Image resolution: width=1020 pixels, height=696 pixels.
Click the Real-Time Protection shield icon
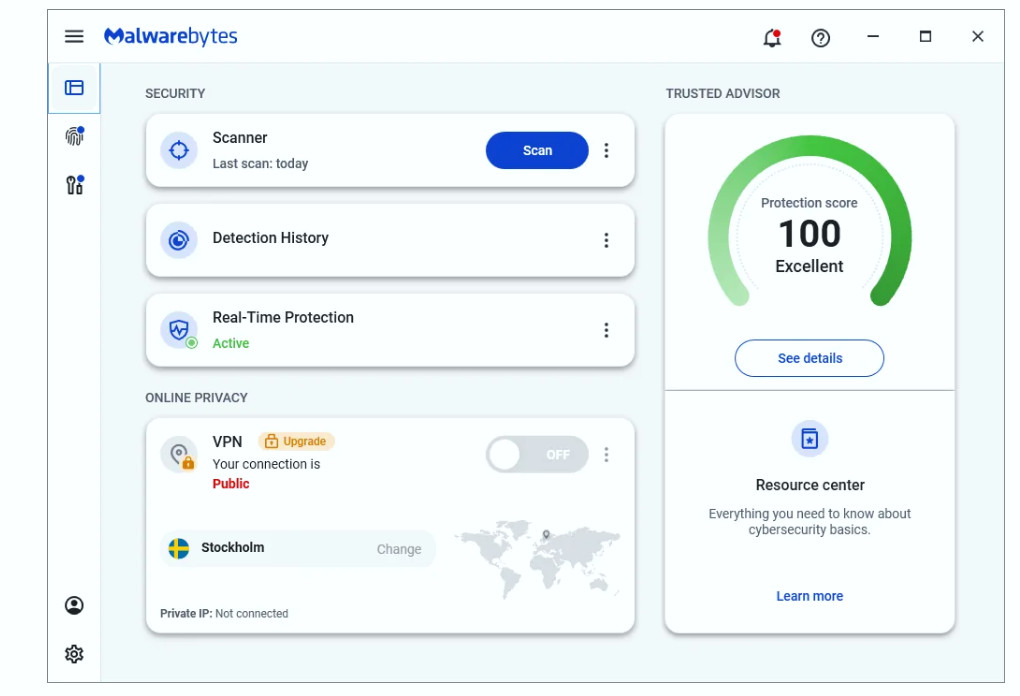click(x=179, y=330)
